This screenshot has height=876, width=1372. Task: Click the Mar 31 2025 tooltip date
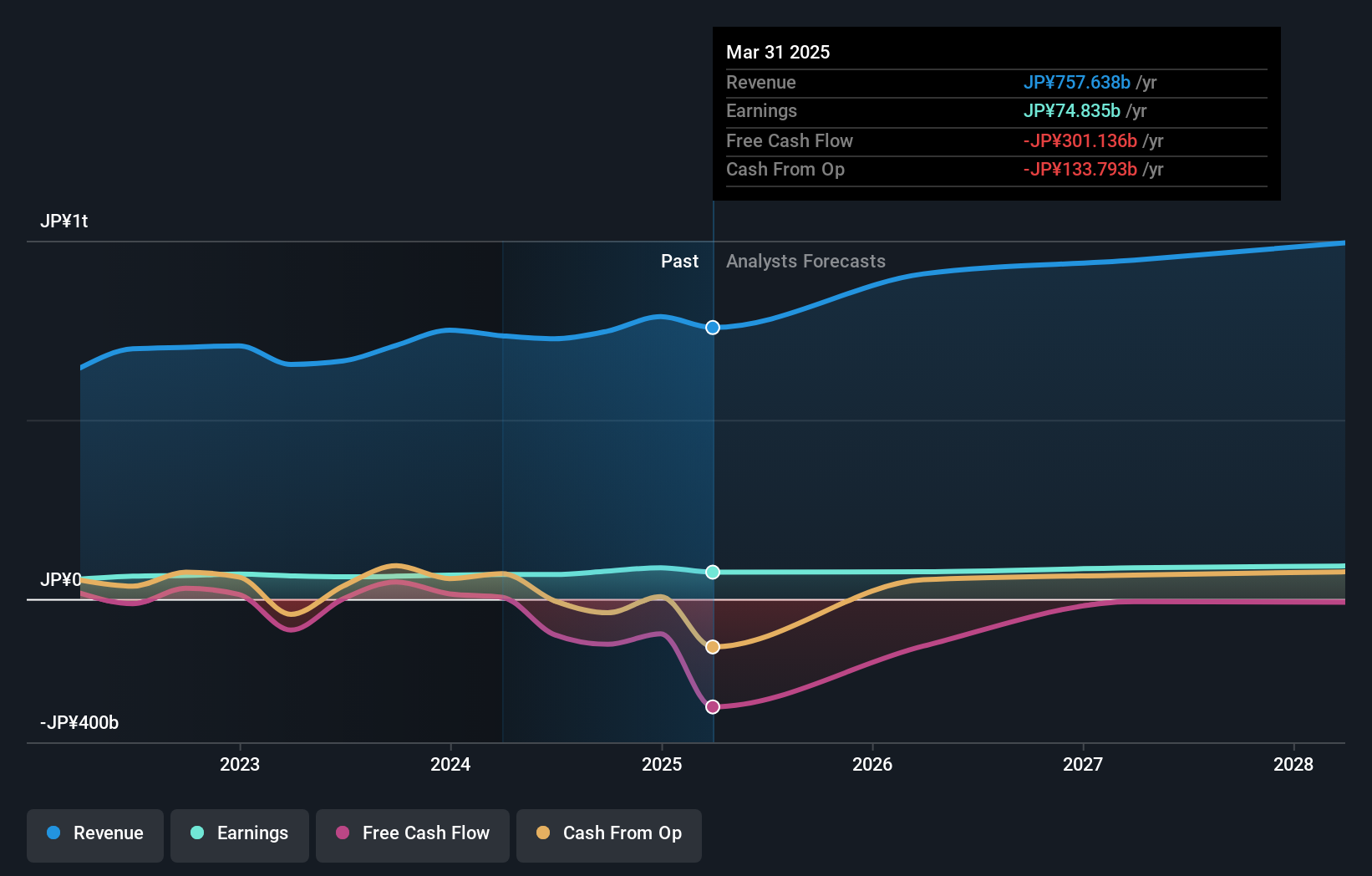tap(778, 52)
